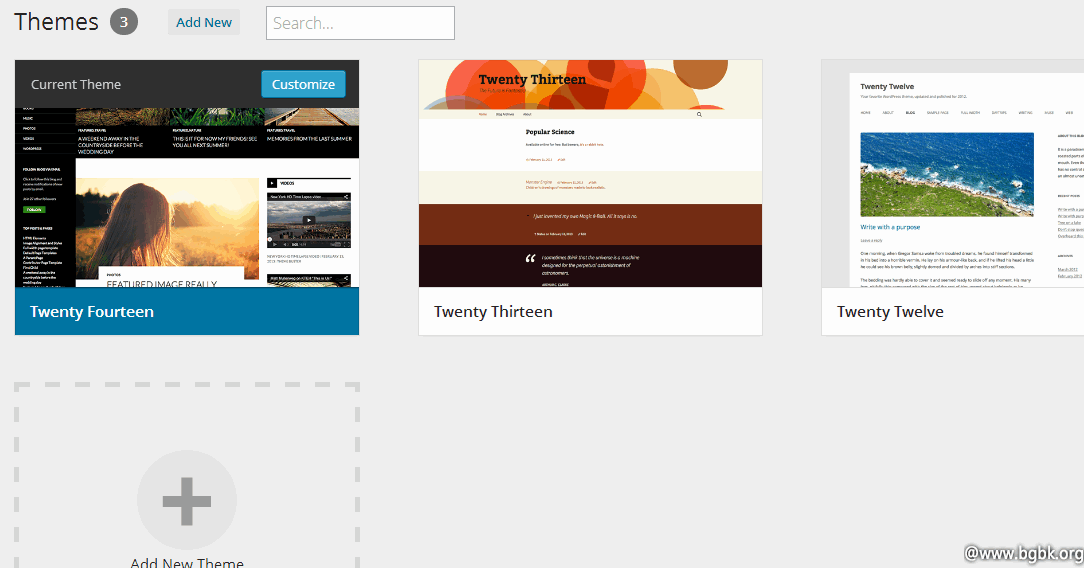The image size is (1084, 568).
Task: Open the Twenty Twelve theme screenshot
Action: pos(953,173)
